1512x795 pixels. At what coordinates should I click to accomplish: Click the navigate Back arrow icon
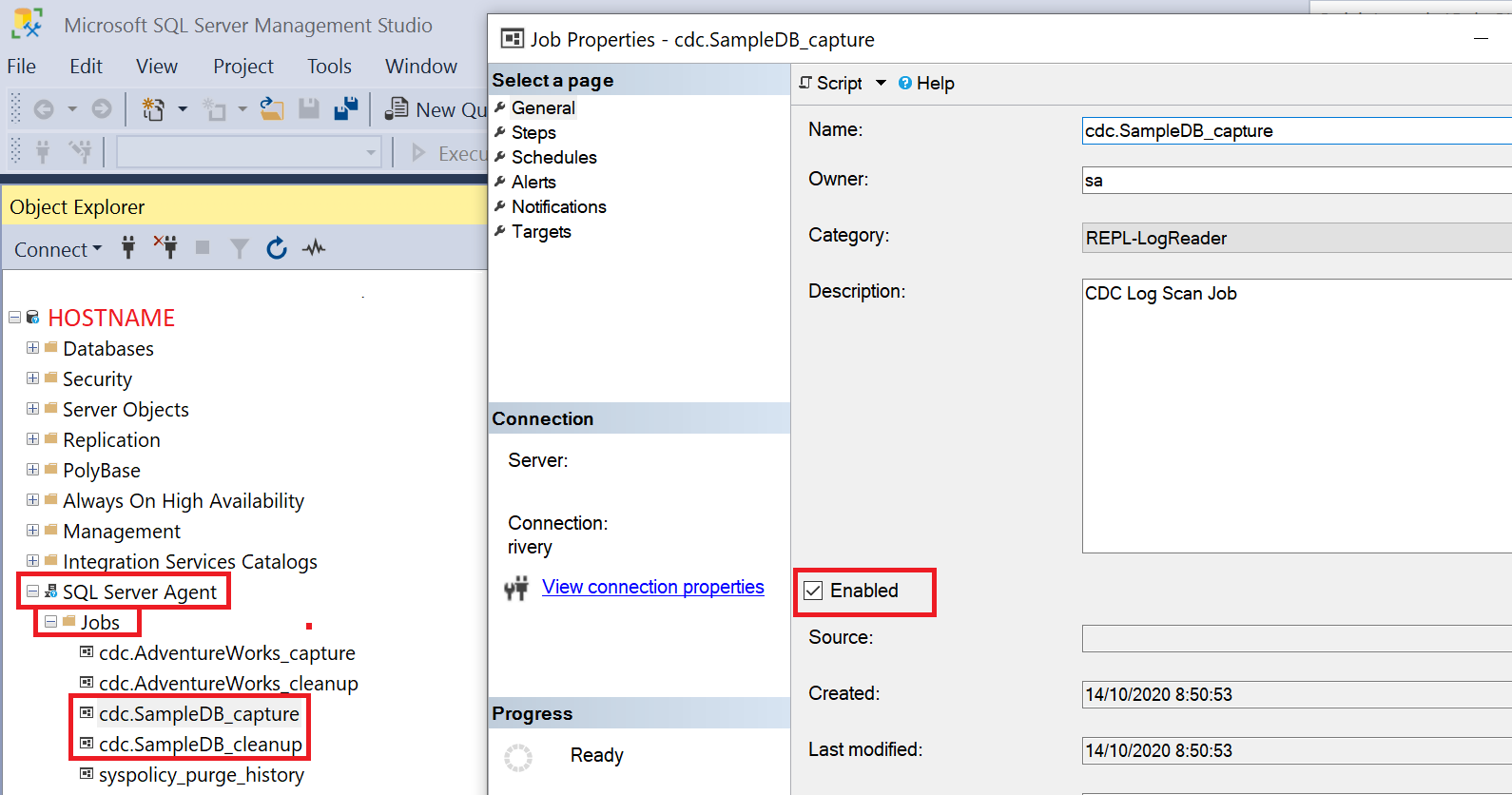(x=44, y=109)
